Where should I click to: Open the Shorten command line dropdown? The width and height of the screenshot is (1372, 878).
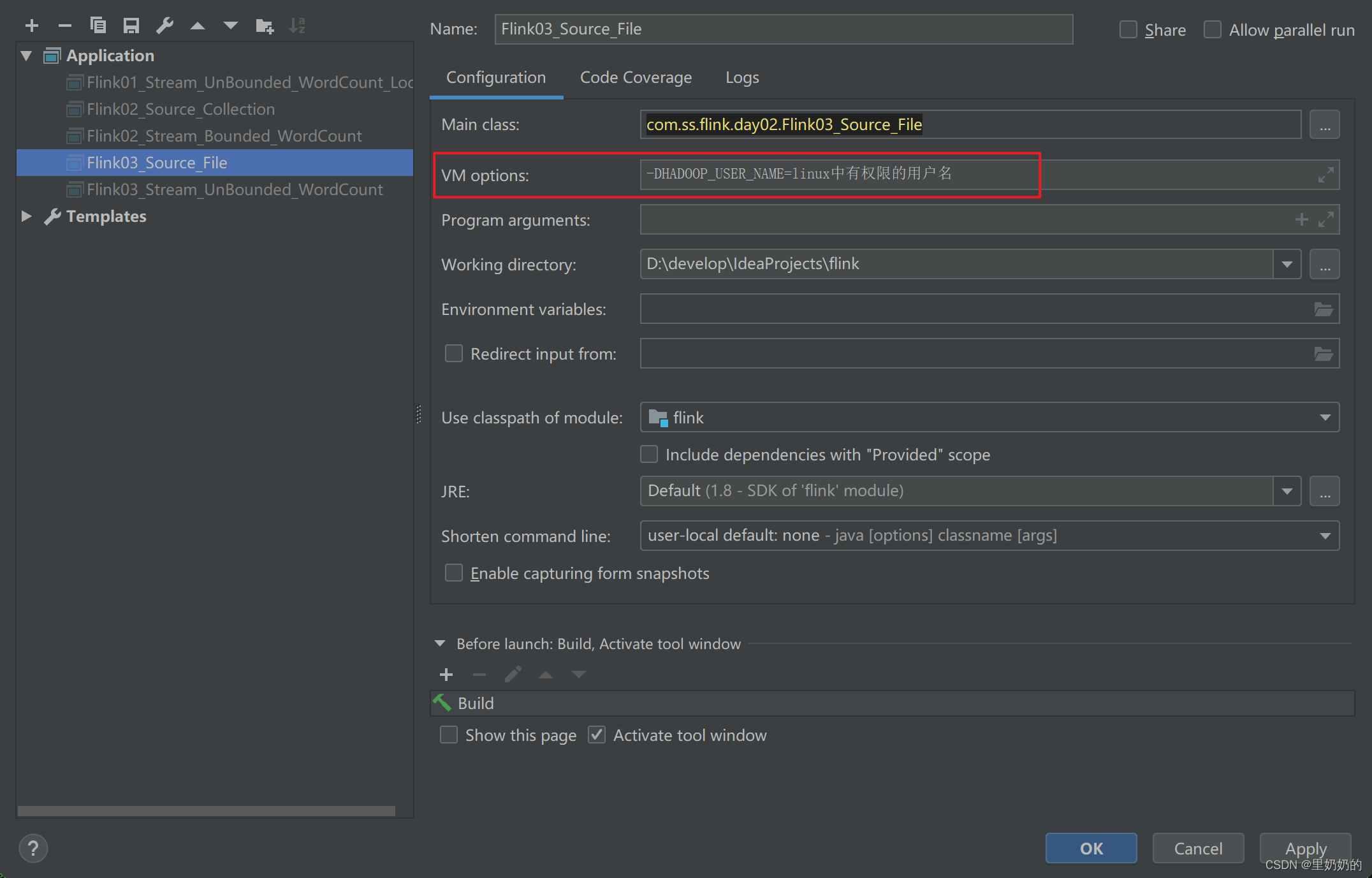pyautogui.click(x=1325, y=536)
